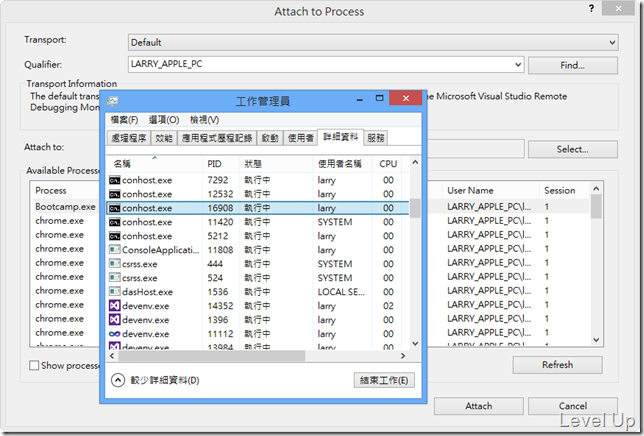Click the LOCAL SE... user name cell
The image size is (644, 436).
[341, 292]
